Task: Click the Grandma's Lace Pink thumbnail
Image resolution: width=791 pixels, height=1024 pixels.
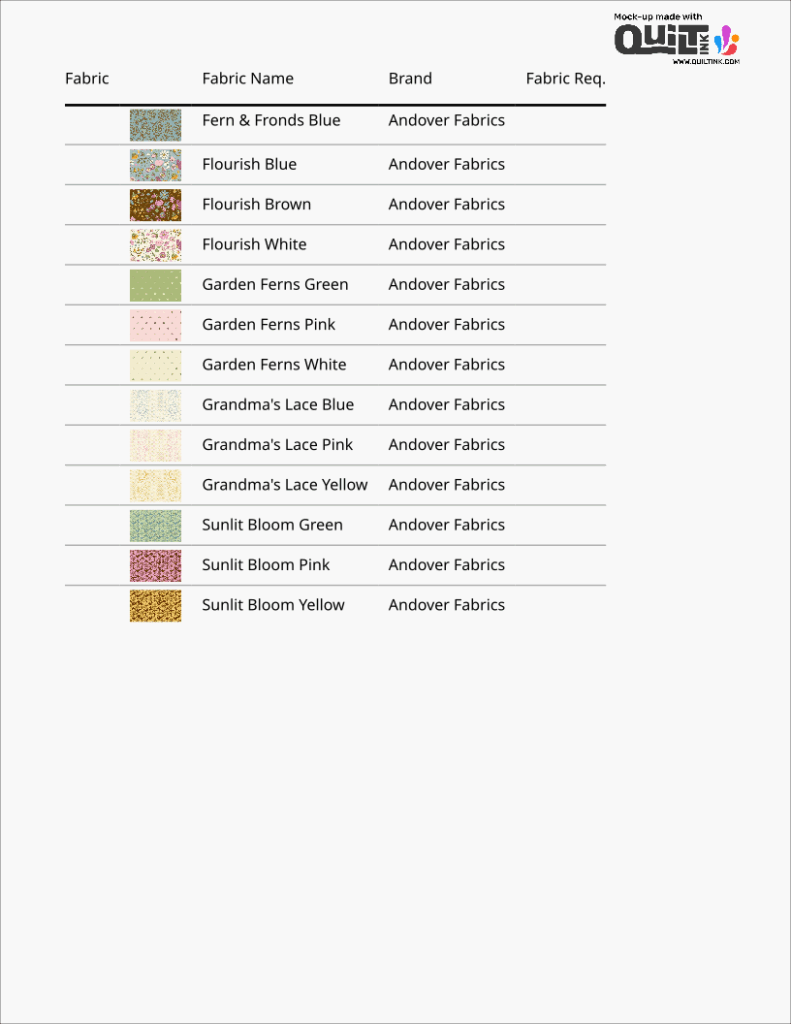Action: pos(155,445)
